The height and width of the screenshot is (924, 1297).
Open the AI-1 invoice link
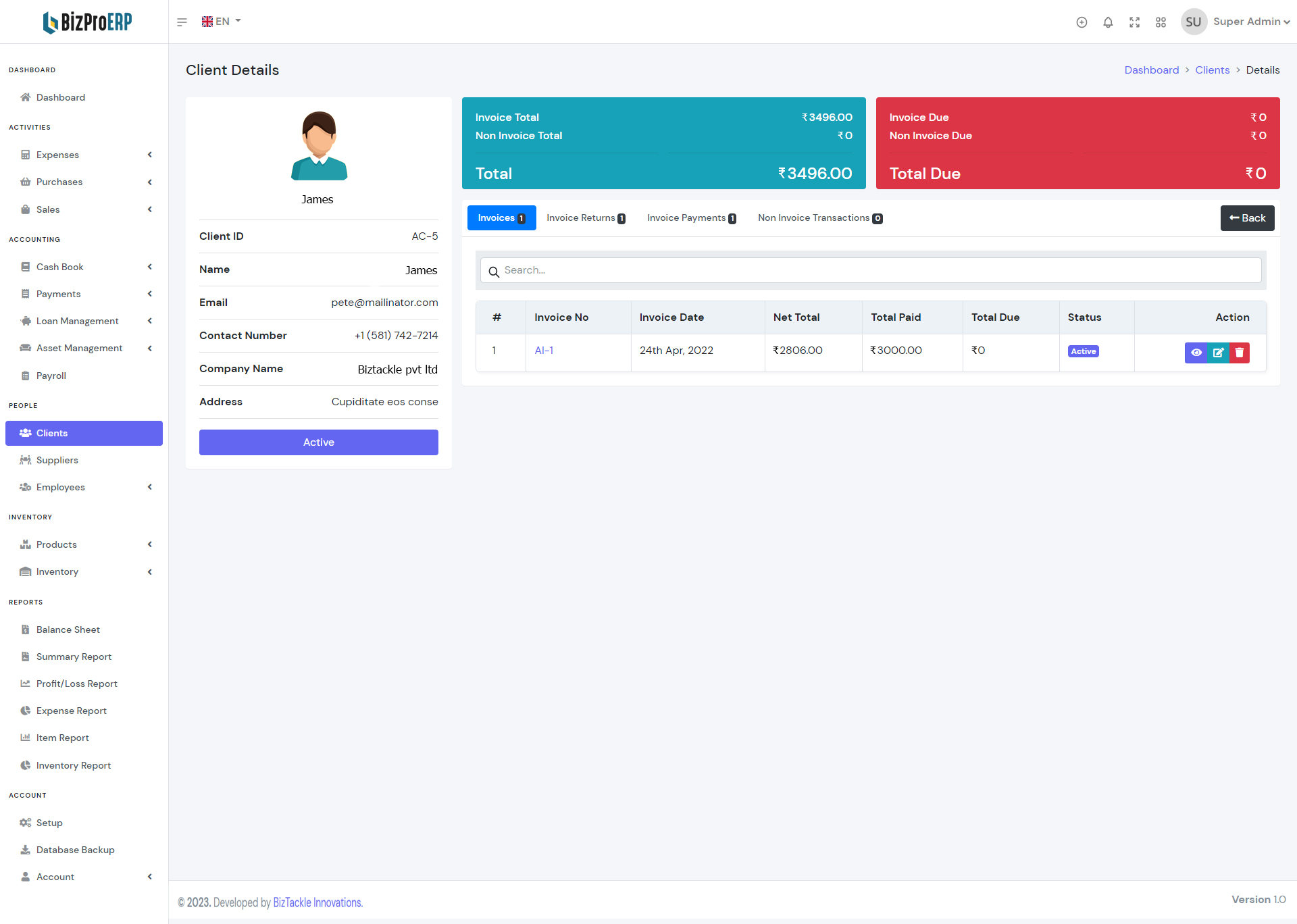click(x=544, y=351)
